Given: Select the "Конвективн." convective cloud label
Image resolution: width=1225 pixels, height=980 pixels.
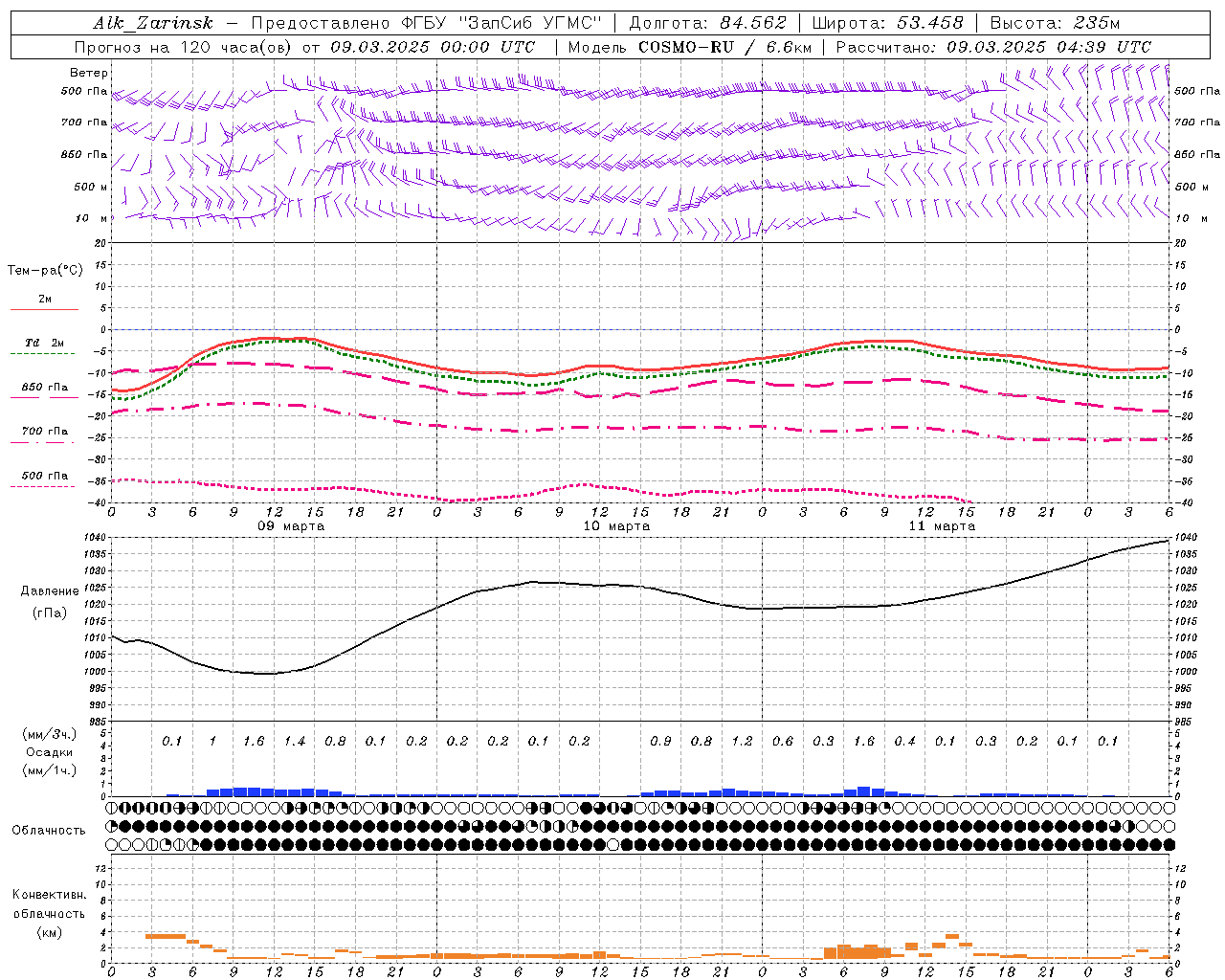Looking at the screenshot, I should (x=49, y=895).
